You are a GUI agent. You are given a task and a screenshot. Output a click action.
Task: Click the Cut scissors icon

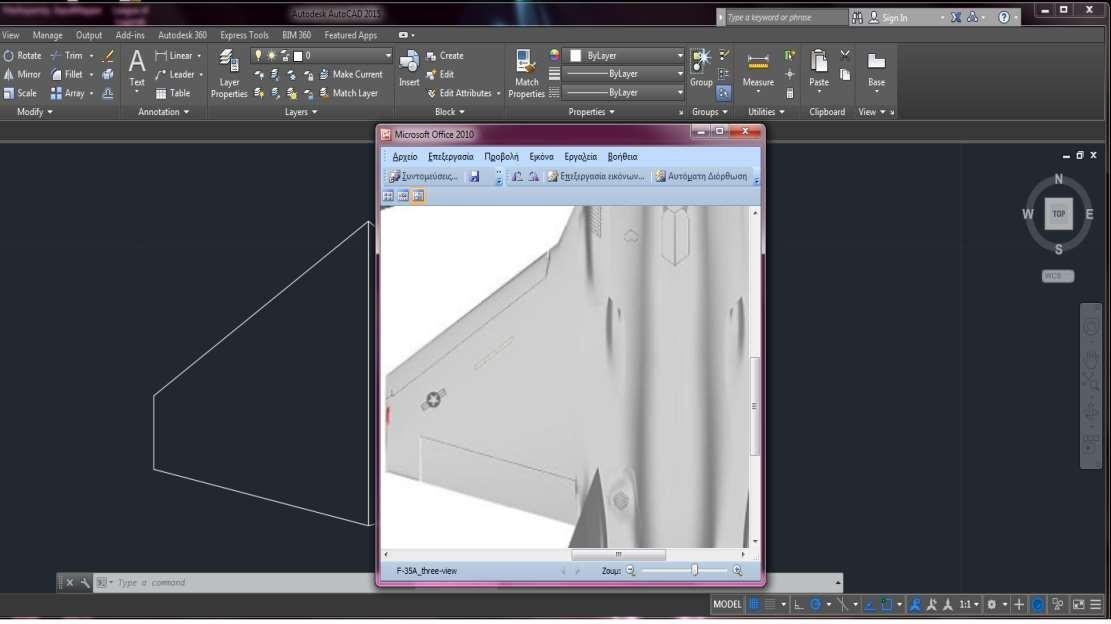point(845,55)
